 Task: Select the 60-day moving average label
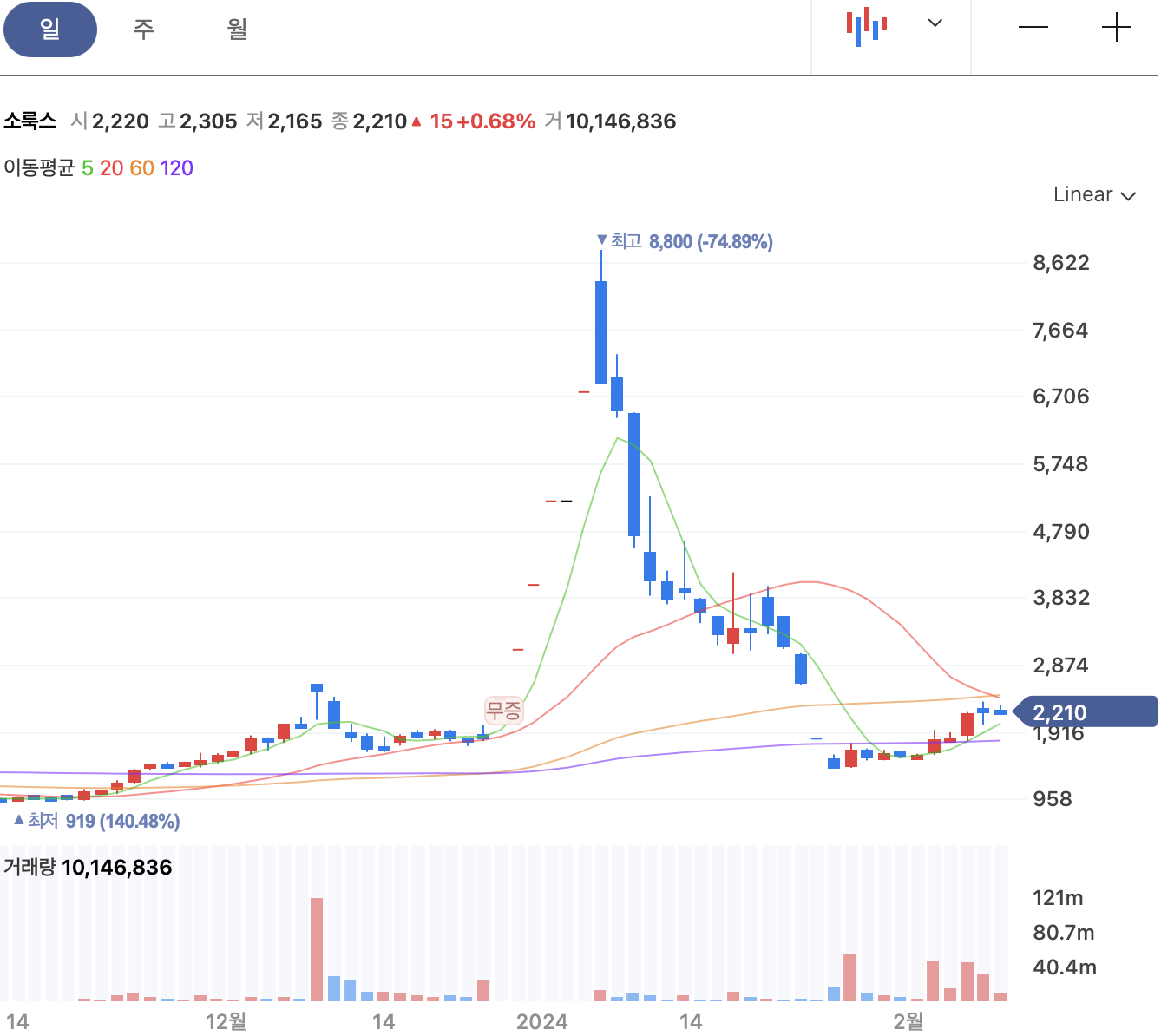coord(141,168)
